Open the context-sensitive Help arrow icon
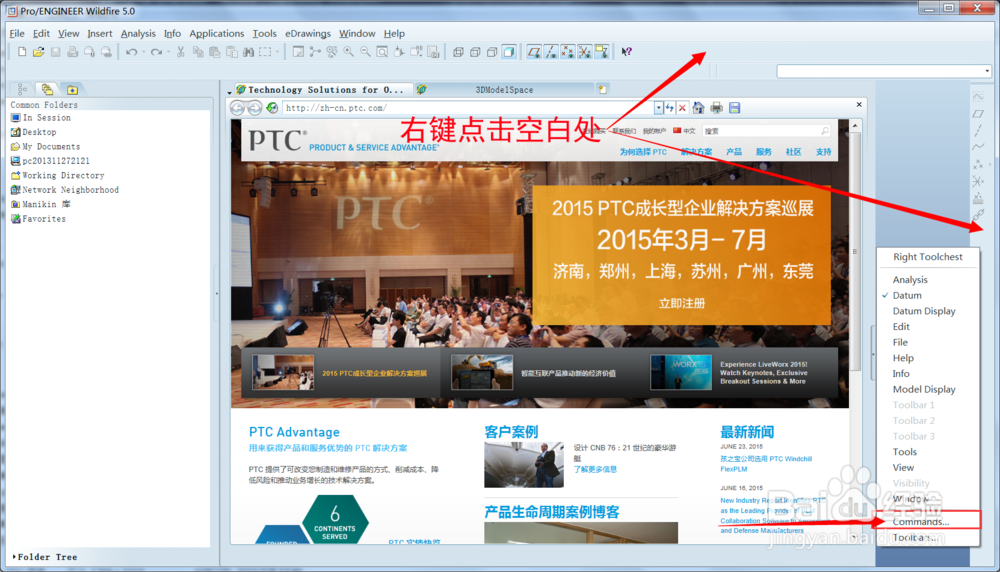The width and height of the screenshot is (1000, 572). [x=626, y=52]
